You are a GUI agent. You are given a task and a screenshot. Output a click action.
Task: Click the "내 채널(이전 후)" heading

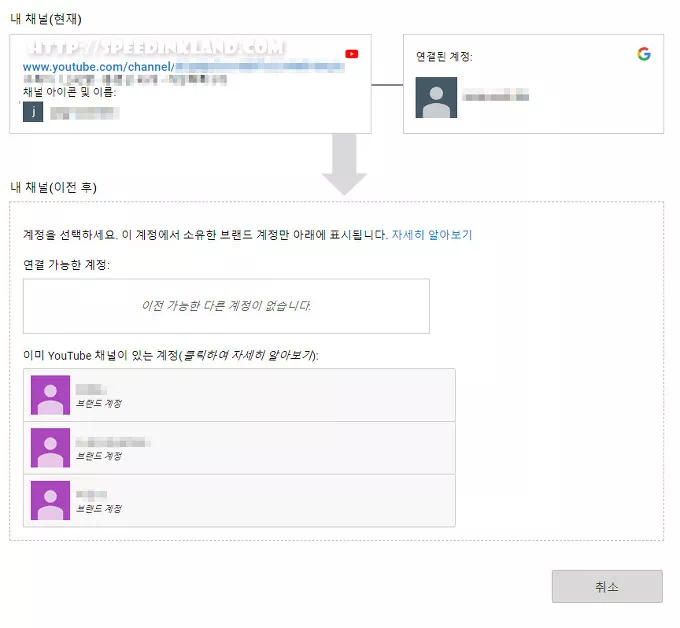point(53,187)
